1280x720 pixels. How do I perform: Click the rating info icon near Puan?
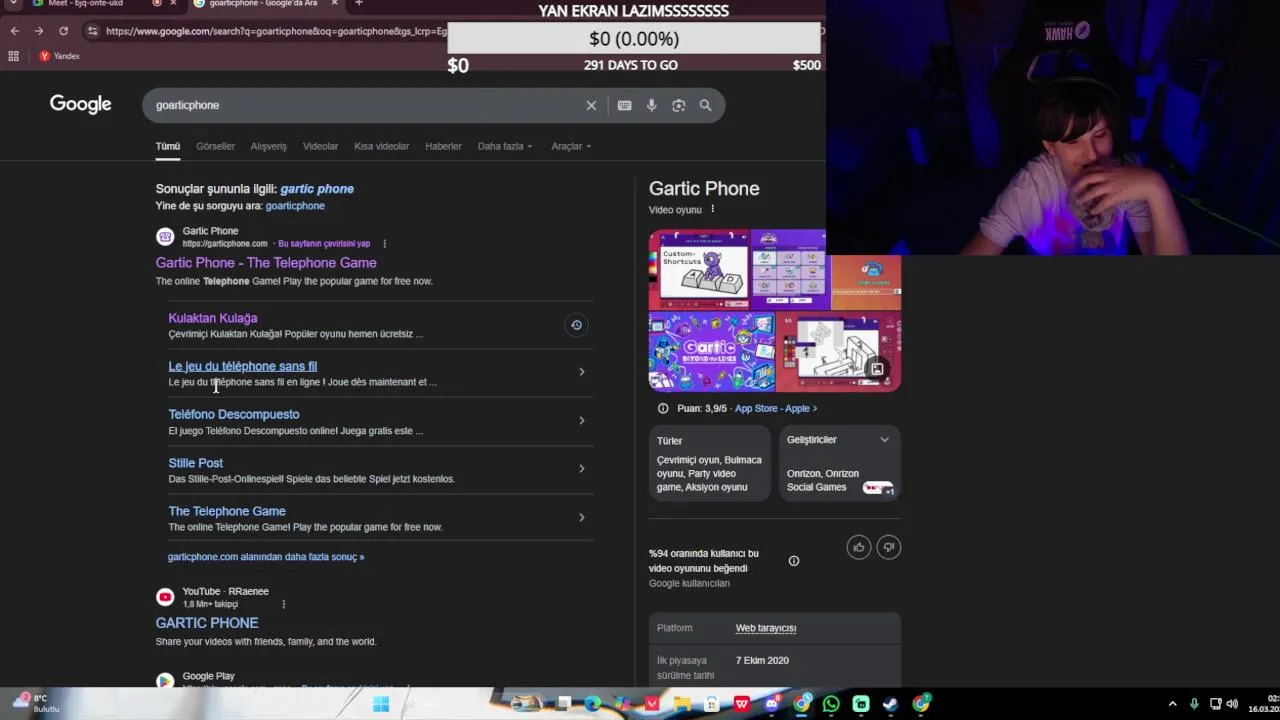click(x=663, y=409)
